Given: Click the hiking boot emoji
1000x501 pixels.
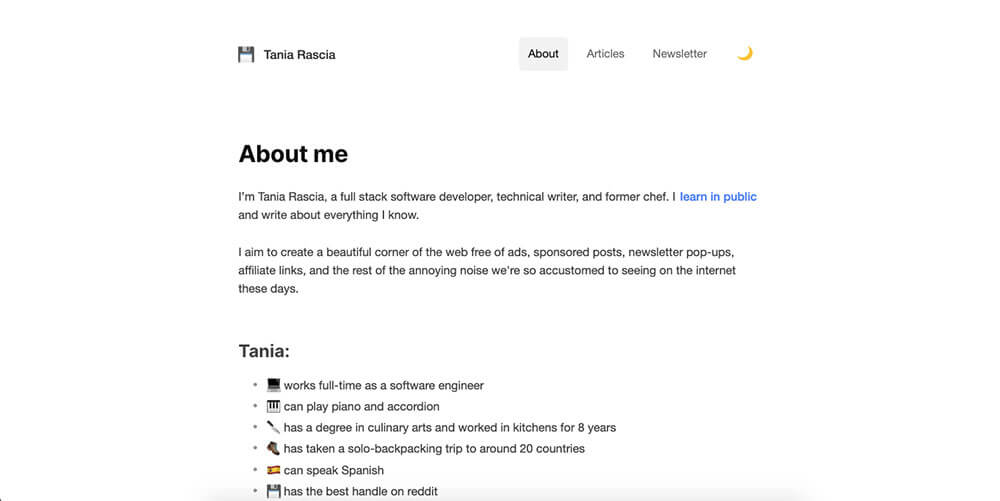Looking at the screenshot, I should point(274,448).
